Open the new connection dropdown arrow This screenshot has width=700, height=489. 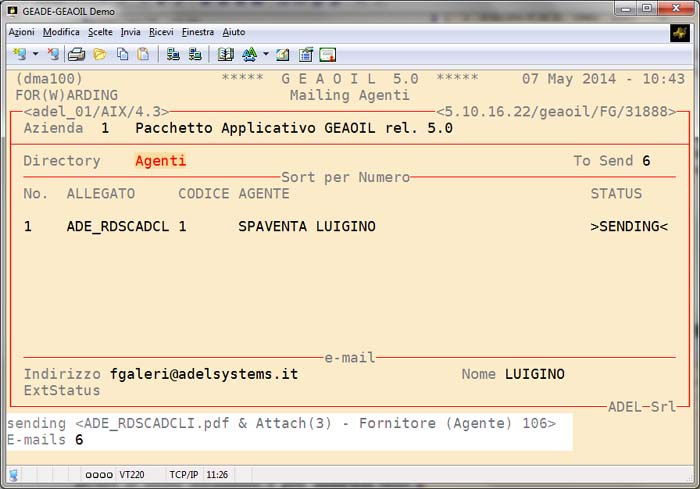pos(35,54)
